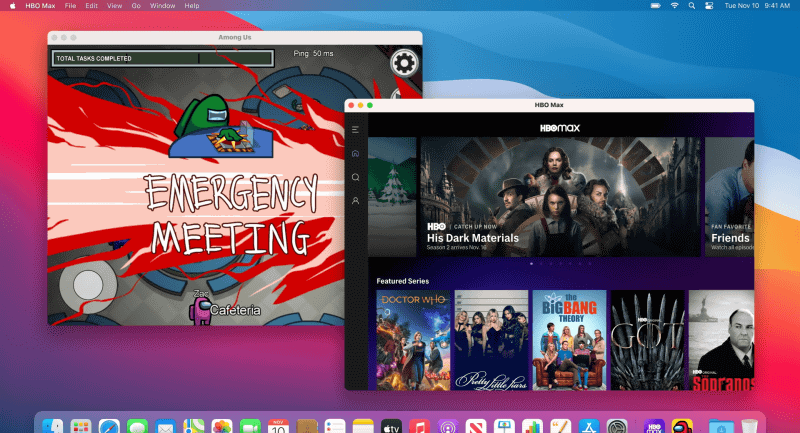Open the Go menu
800x433 pixels.
(x=136, y=6)
